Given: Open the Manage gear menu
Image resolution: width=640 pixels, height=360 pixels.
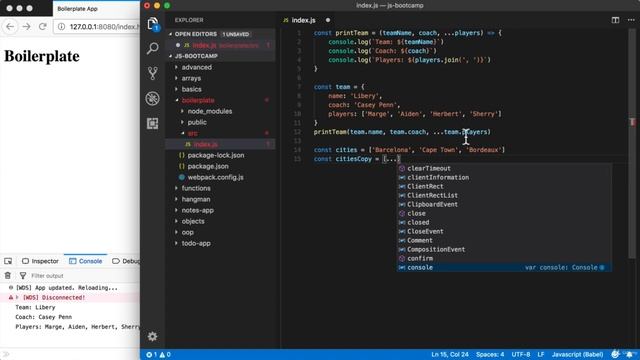Looking at the screenshot, I should click(x=153, y=336).
